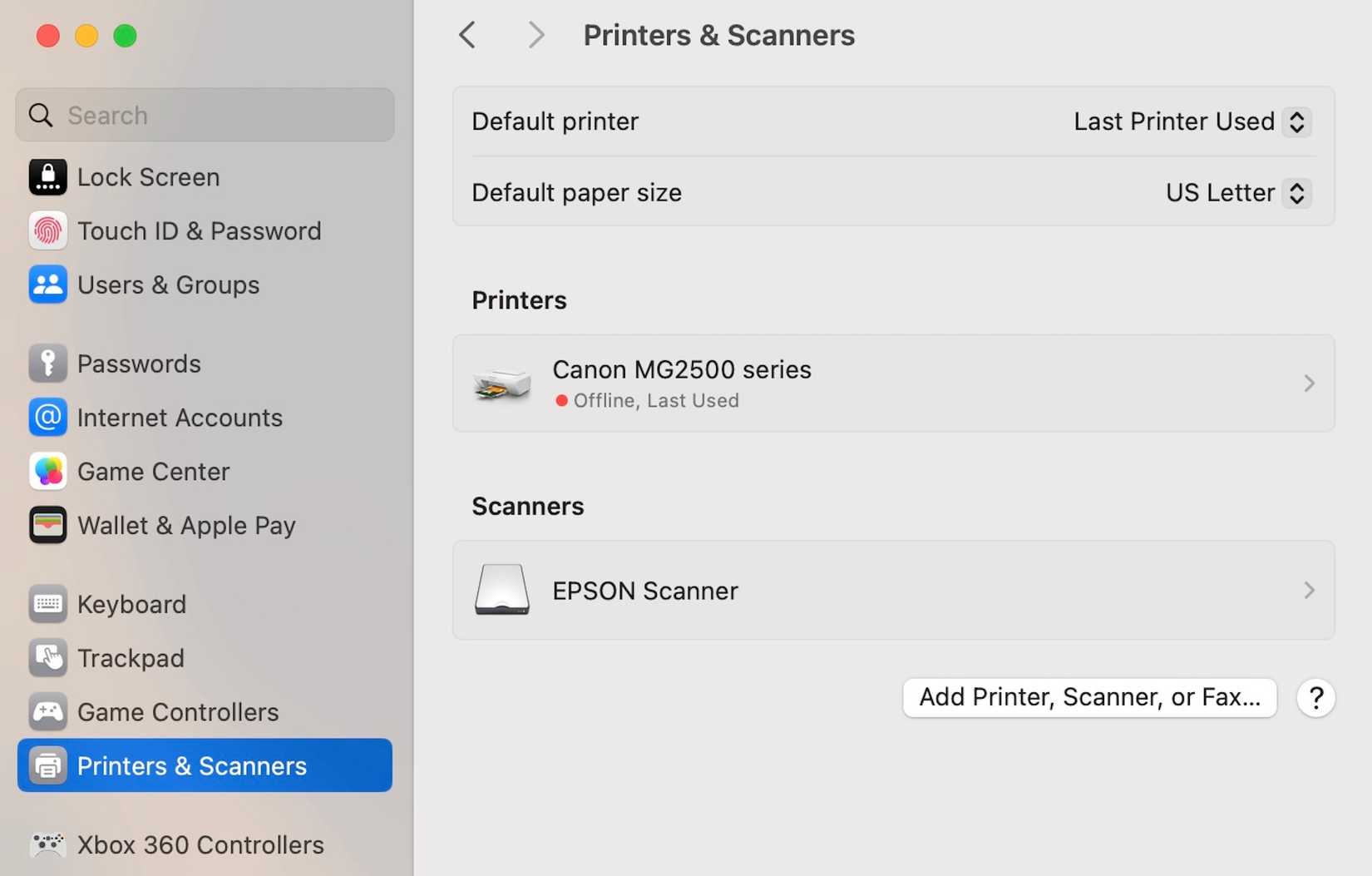The height and width of the screenshot is (876, 1372).
Task: Go back with the left arrow
Action: coord(467,35)
